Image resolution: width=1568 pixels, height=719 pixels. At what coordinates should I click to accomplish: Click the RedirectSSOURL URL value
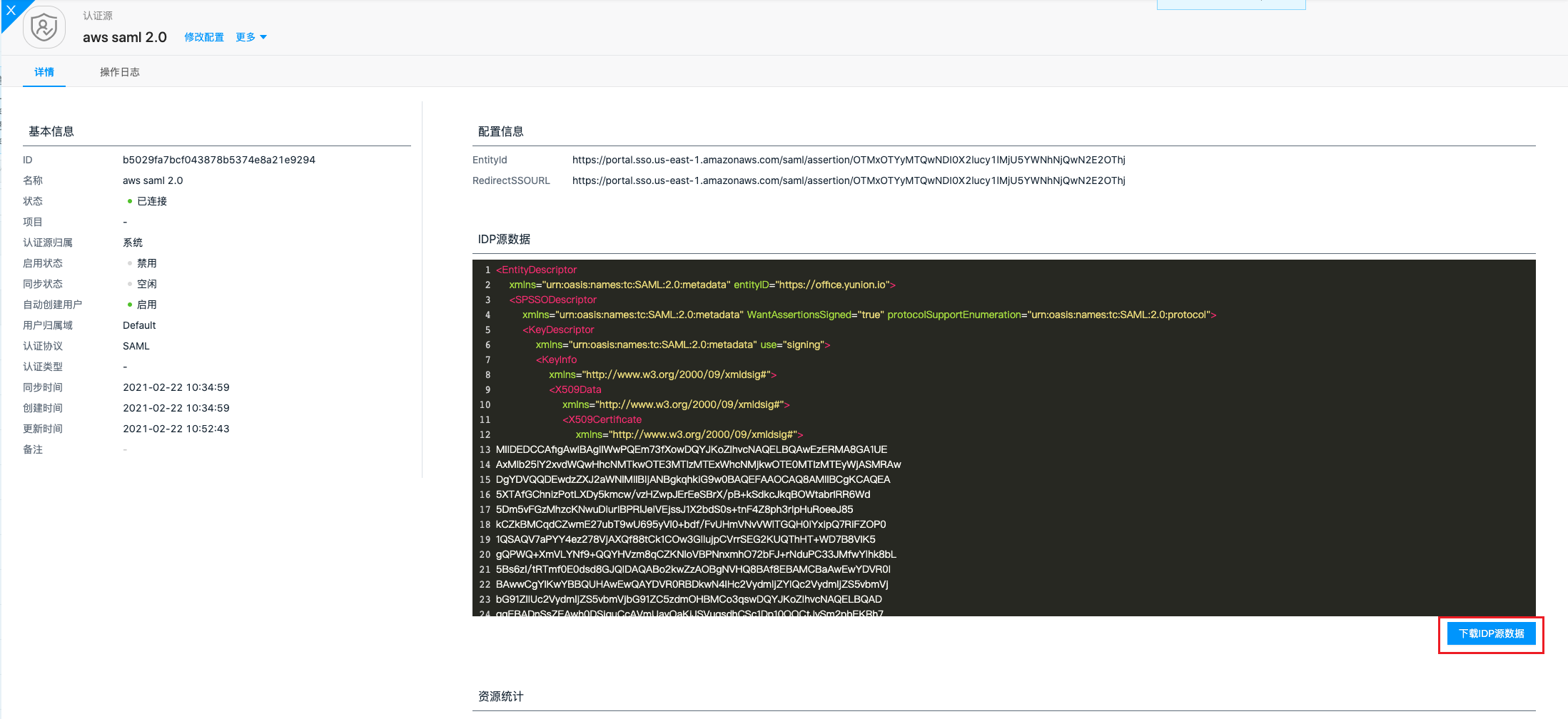[x=848, y=181]
